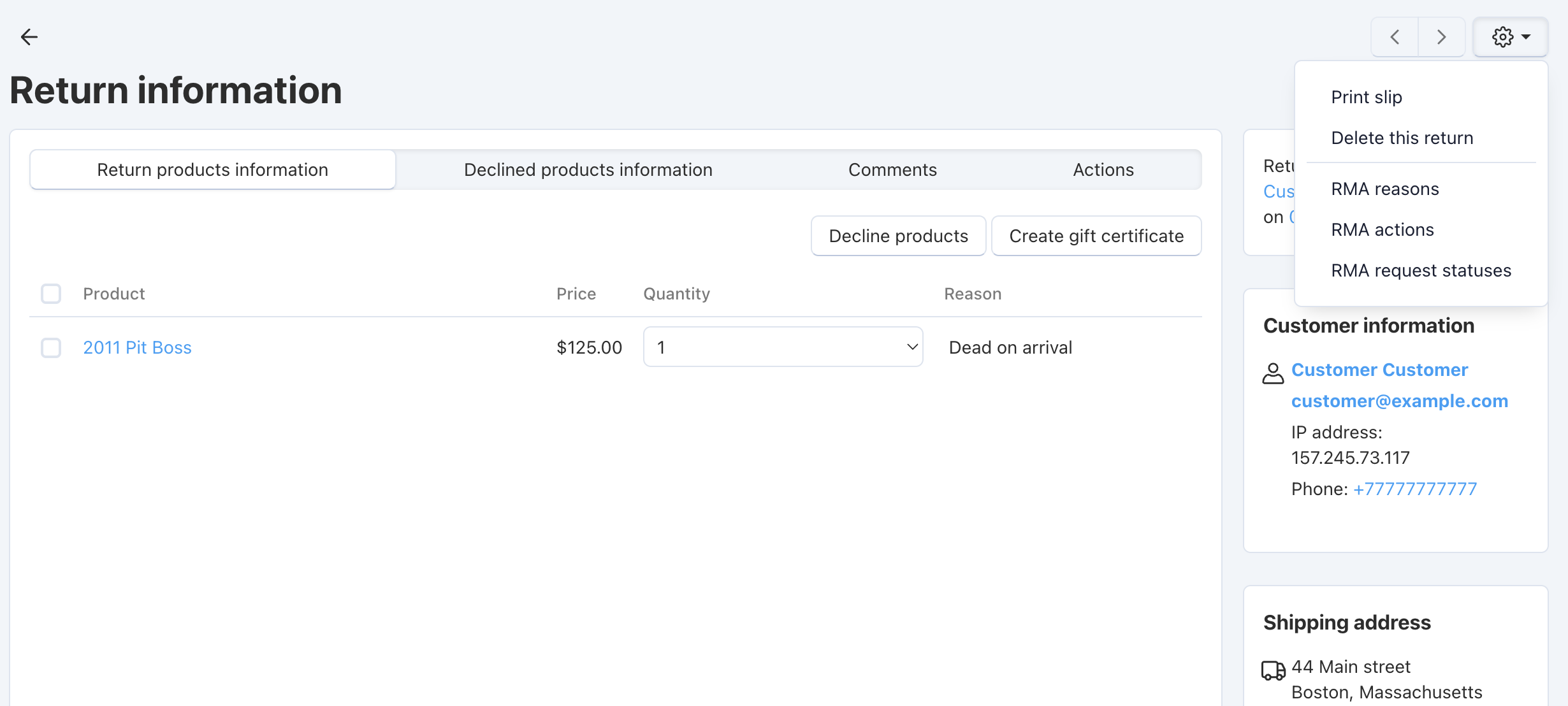Click the +77777777777 phone number link

click(1415, 489)
